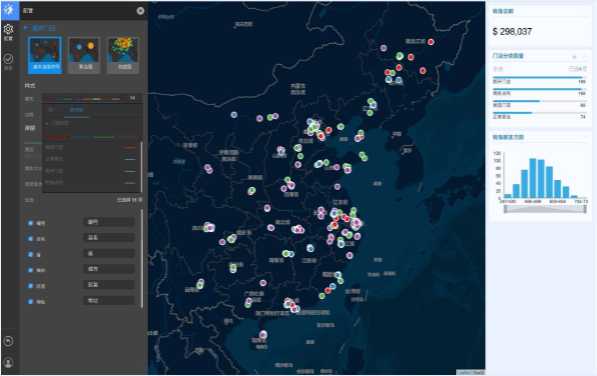Open the first field name dropdown box
597x376 pixels.
click(x=109, y=222)
